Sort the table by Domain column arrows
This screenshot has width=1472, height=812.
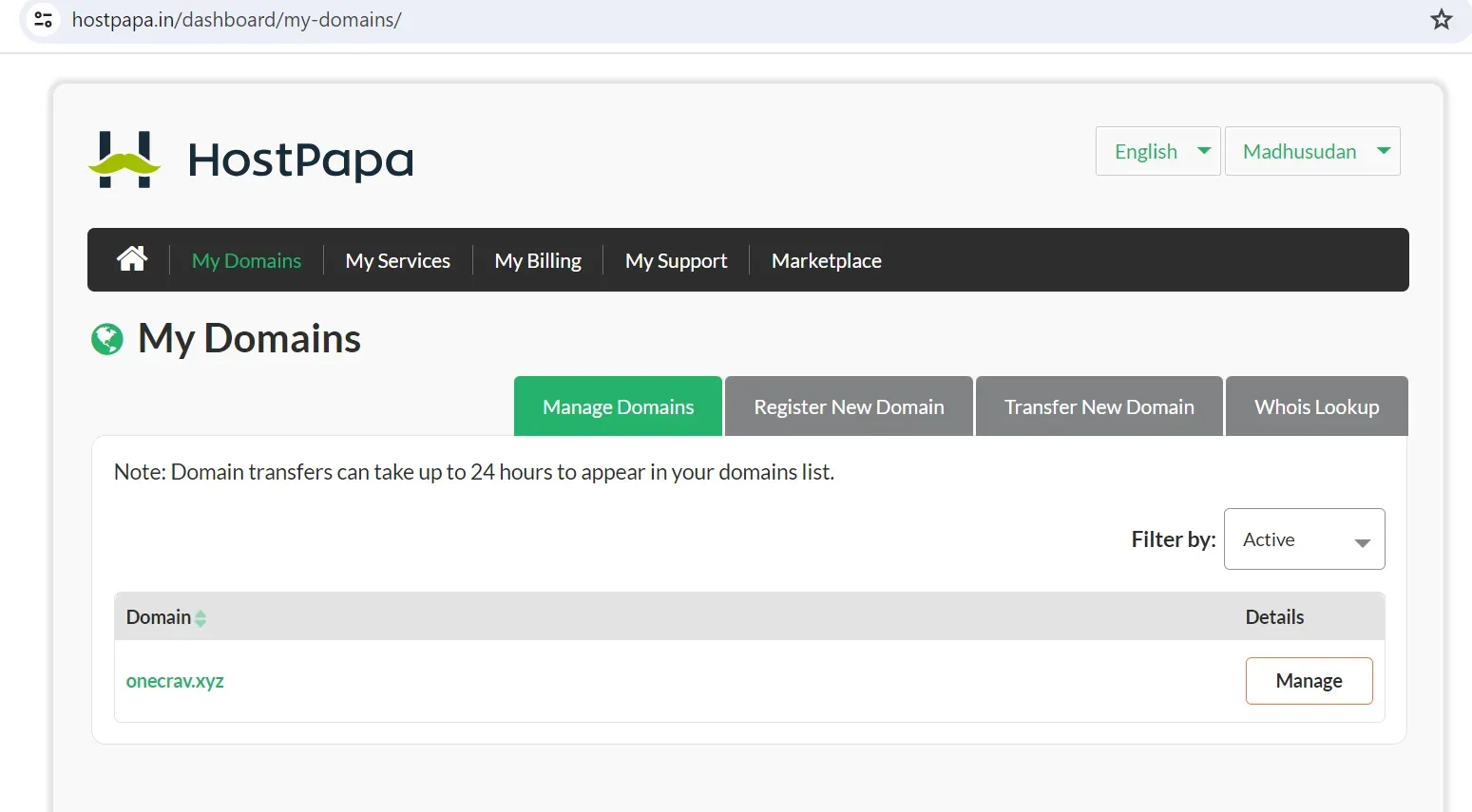tap(201, 618)
